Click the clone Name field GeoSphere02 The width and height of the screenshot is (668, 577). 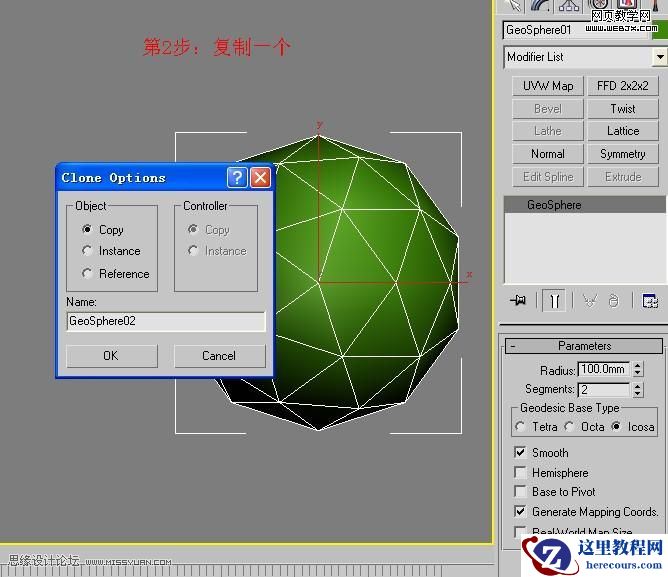[166, 321]
